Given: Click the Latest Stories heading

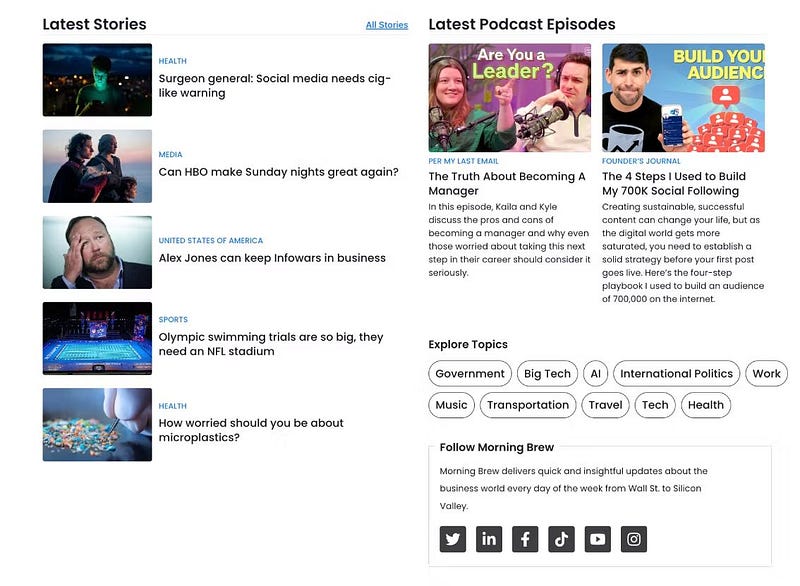Looking at the screenshot, I should [x=94, y=24].
